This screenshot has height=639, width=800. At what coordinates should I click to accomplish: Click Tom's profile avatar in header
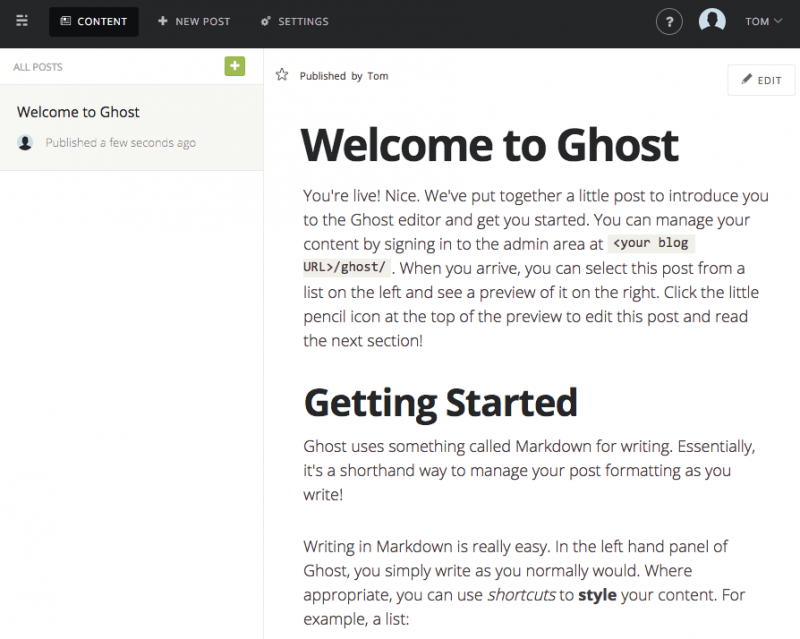tap(712, 21)
